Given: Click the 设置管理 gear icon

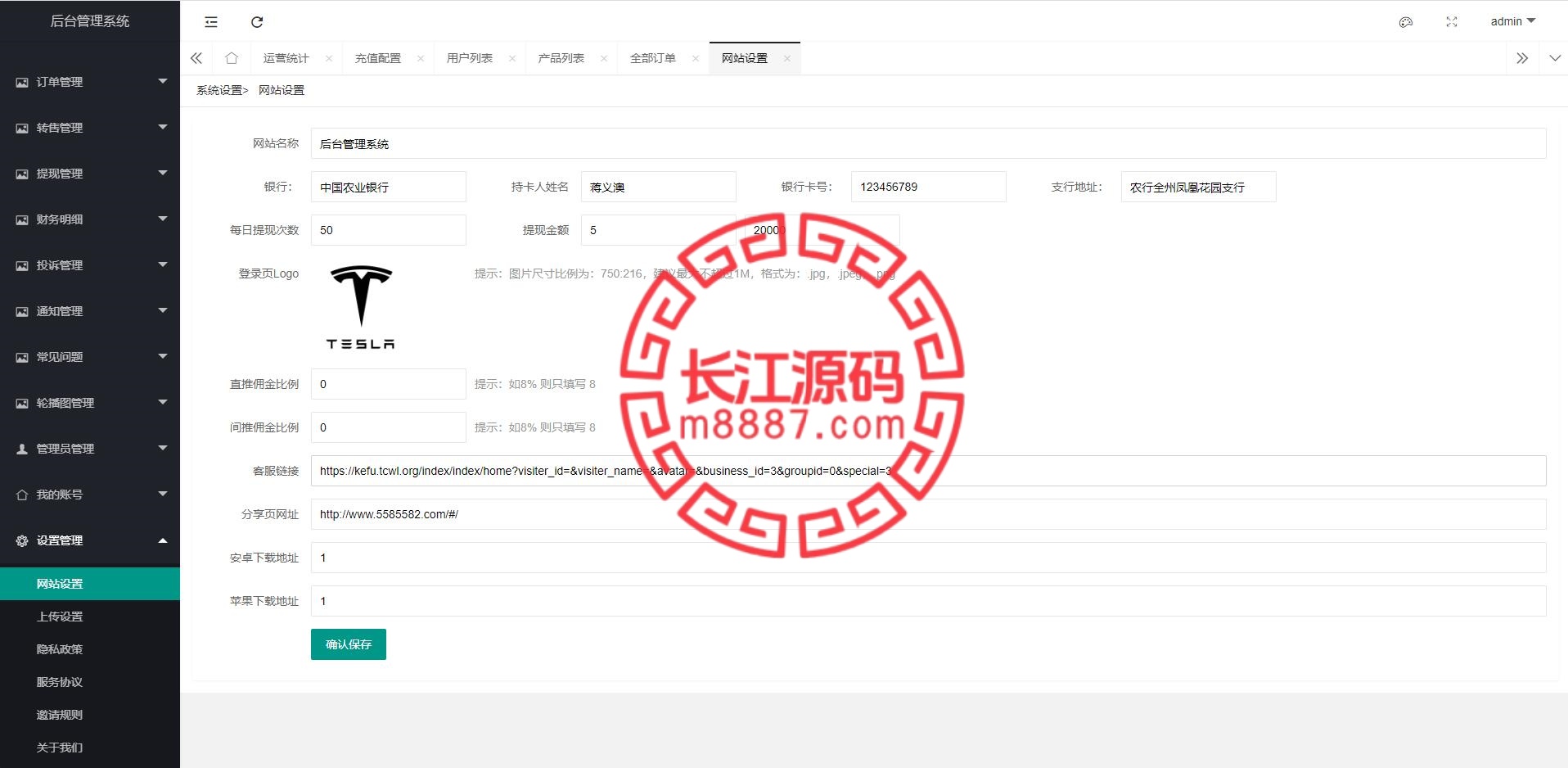Looking at the screenshot, I should click(22, 540).
